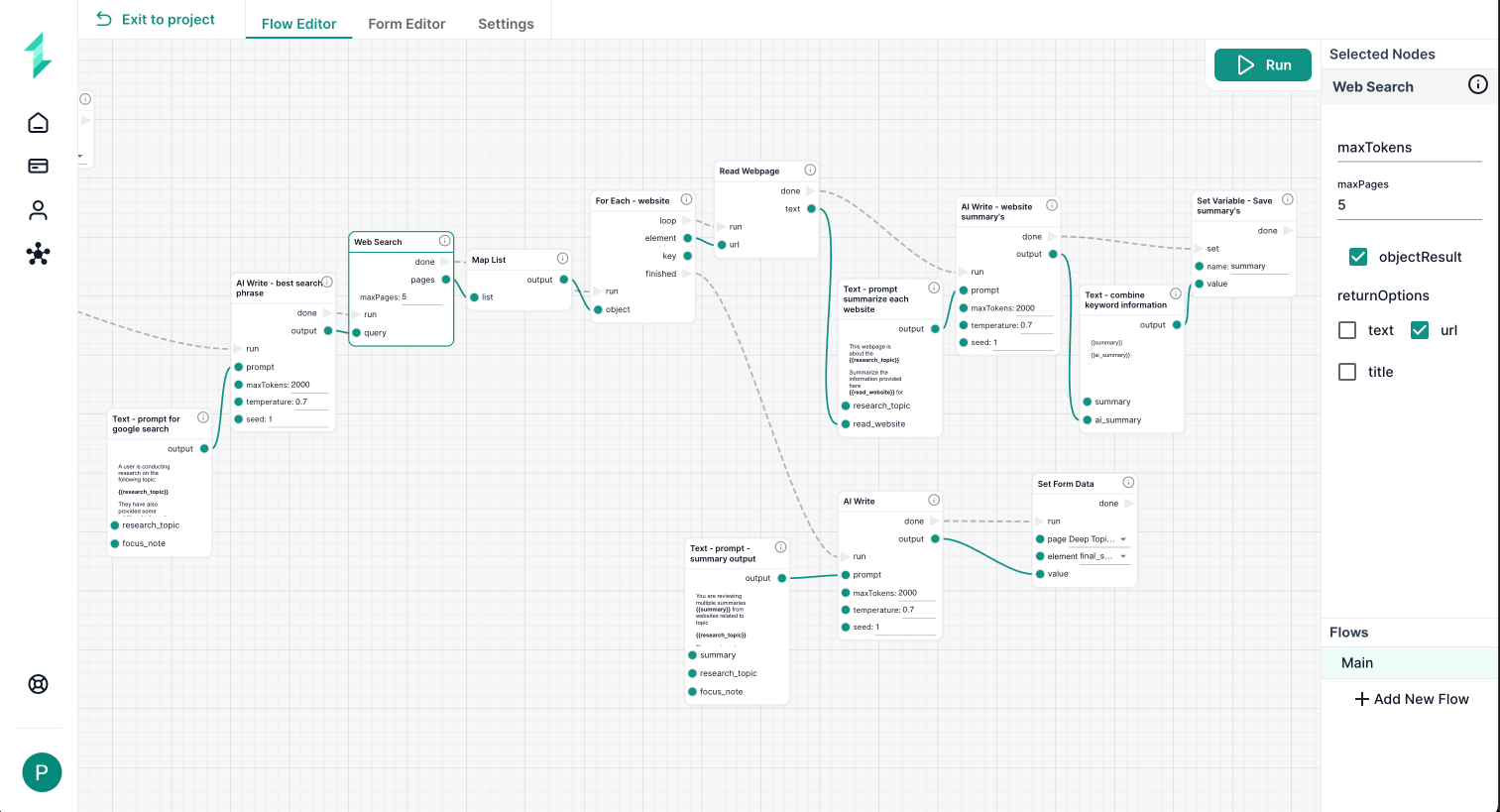The image size is (1500, 812).
Task: Show info for Web Search node in side panel
Action: tap(1477, 85)
